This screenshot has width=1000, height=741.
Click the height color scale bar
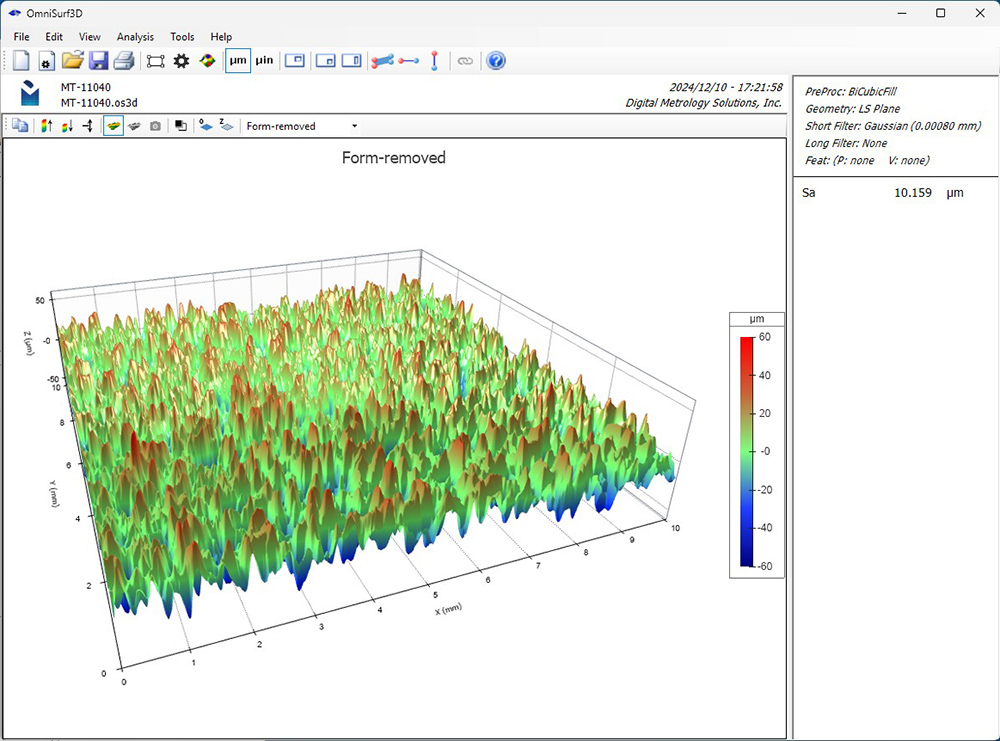click(x=746, y=452)
